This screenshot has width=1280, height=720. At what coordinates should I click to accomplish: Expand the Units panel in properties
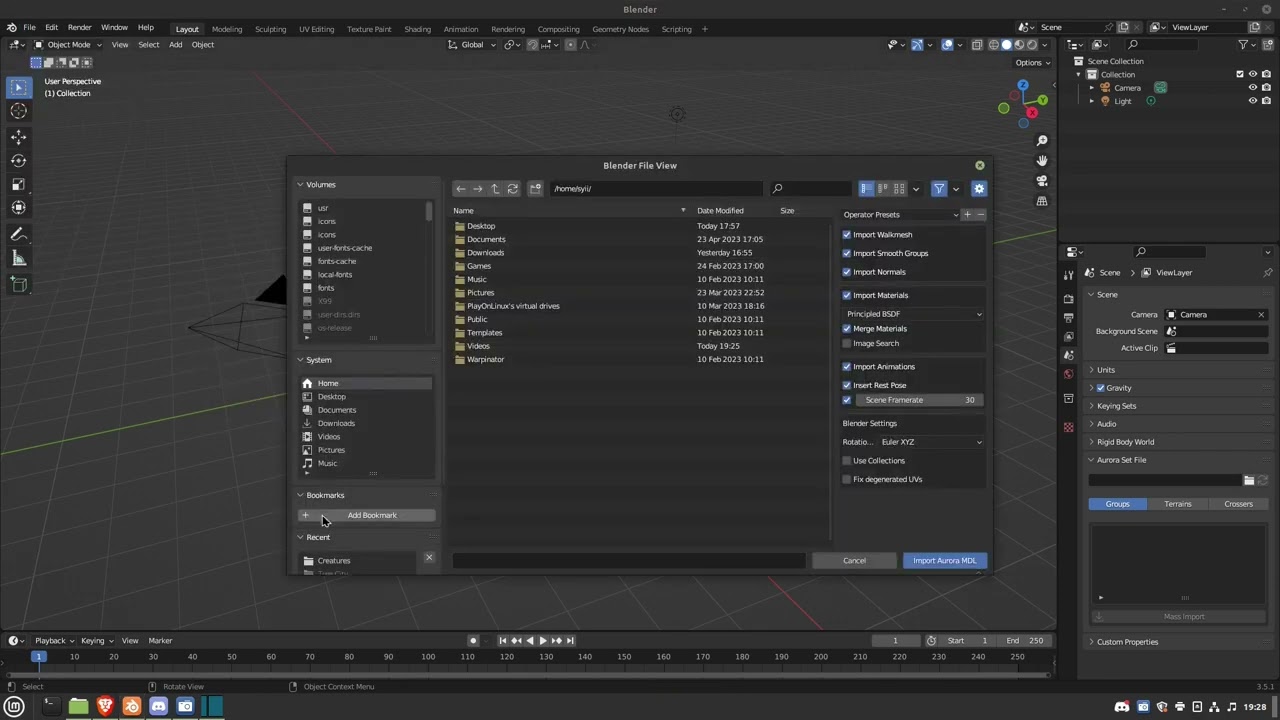pos(1105,370)
